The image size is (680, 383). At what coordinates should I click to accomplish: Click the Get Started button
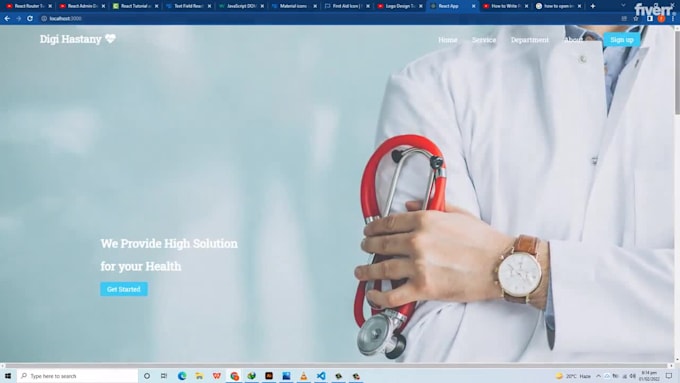tap(124, 289)
